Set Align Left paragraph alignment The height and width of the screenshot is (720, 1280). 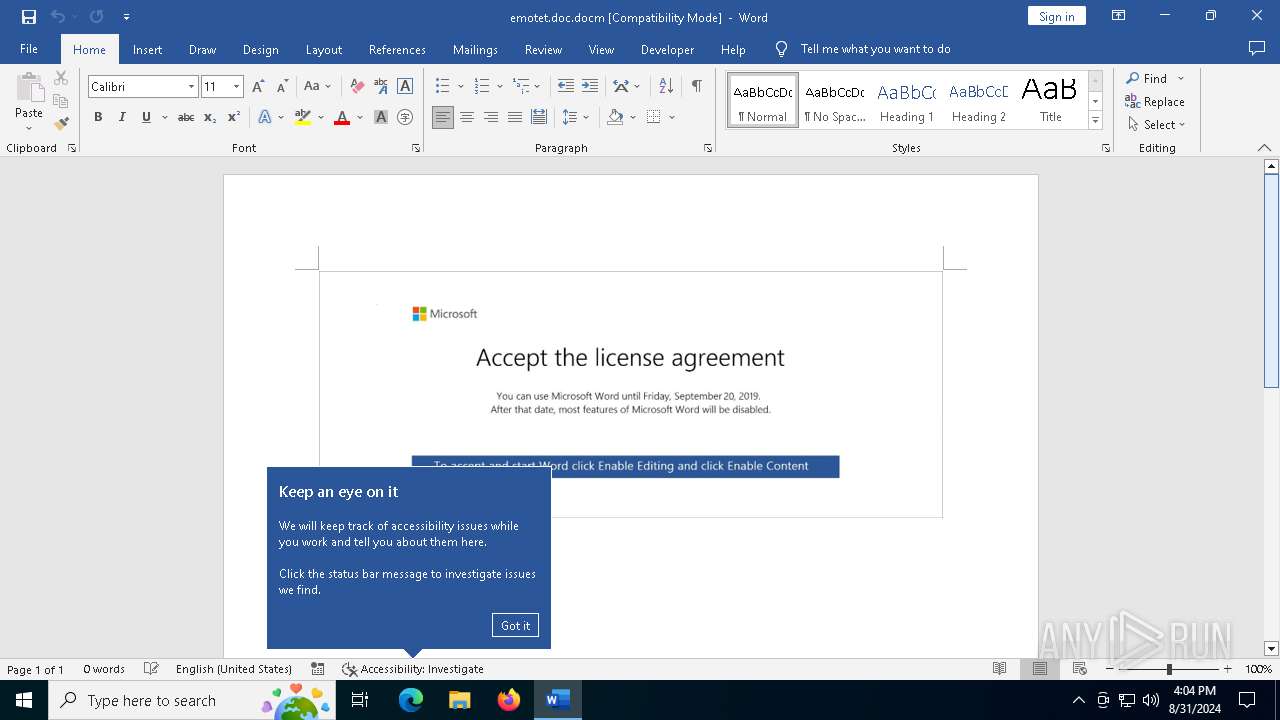point(443,117)
